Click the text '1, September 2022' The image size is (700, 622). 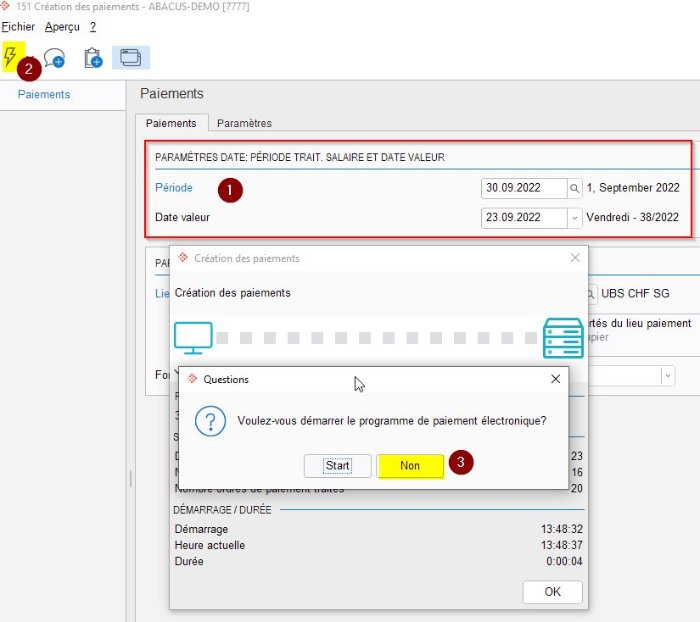633,188
